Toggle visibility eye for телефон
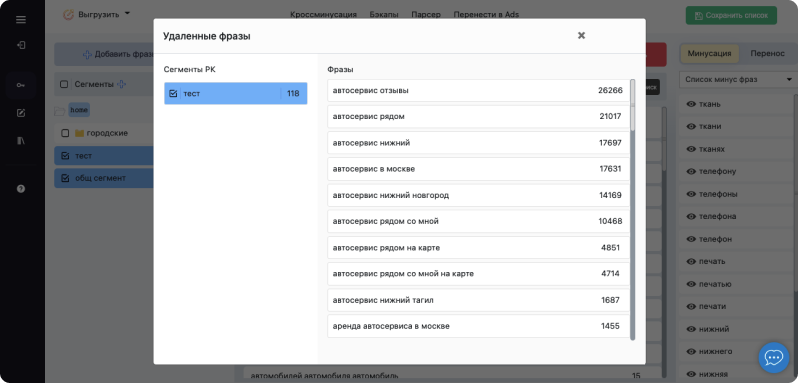This screenshot has width=798, height=383. pos(691,239)
